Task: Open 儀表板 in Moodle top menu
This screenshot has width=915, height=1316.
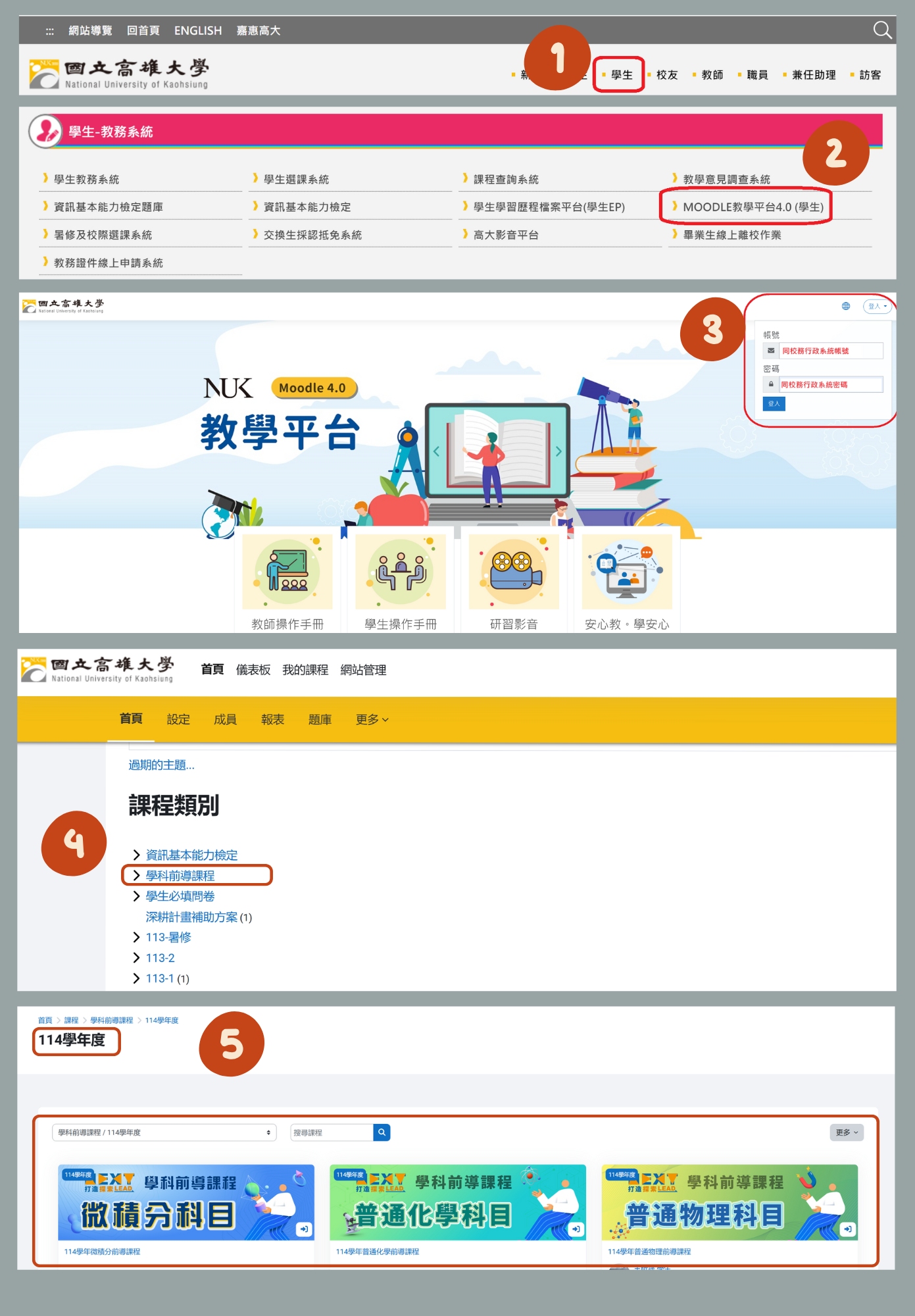Action: click(x=253, y=670)
